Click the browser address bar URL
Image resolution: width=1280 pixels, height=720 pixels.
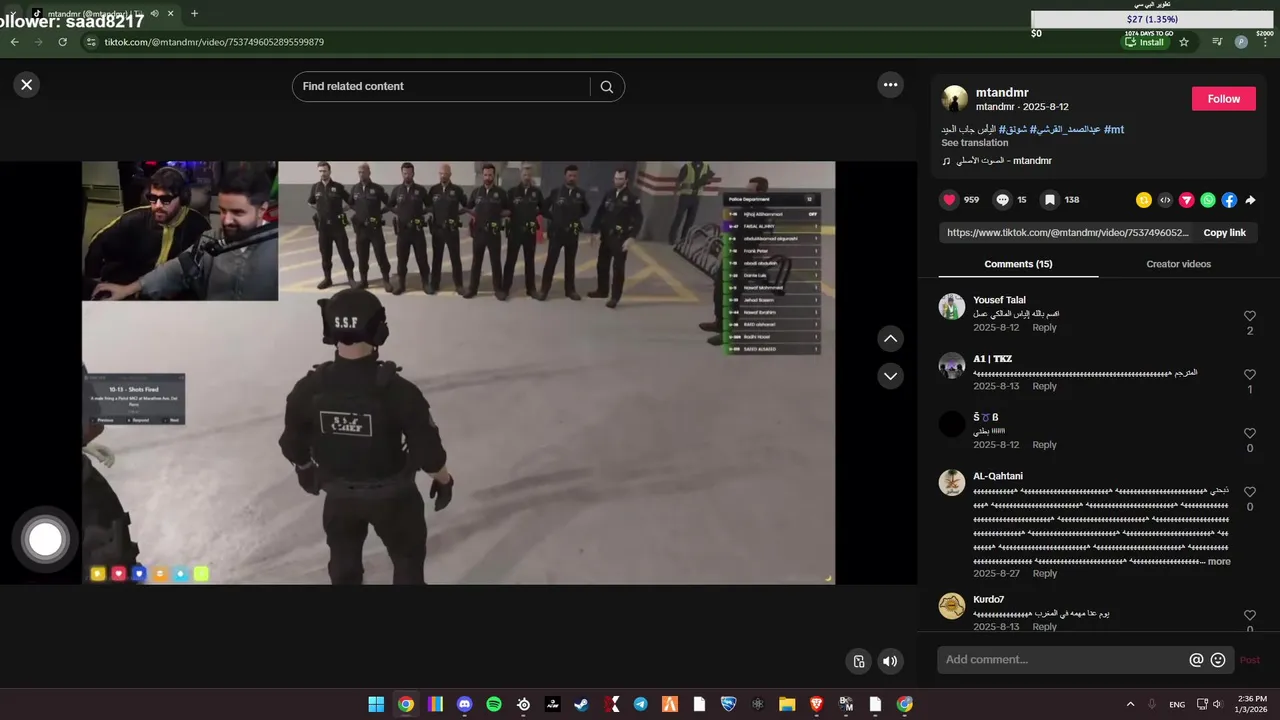pyautogui.click(x=214, y=42)
